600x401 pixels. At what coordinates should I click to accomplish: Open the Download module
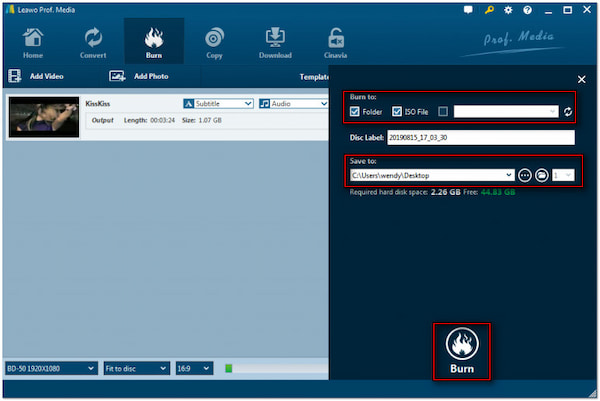tap(275, 42)
